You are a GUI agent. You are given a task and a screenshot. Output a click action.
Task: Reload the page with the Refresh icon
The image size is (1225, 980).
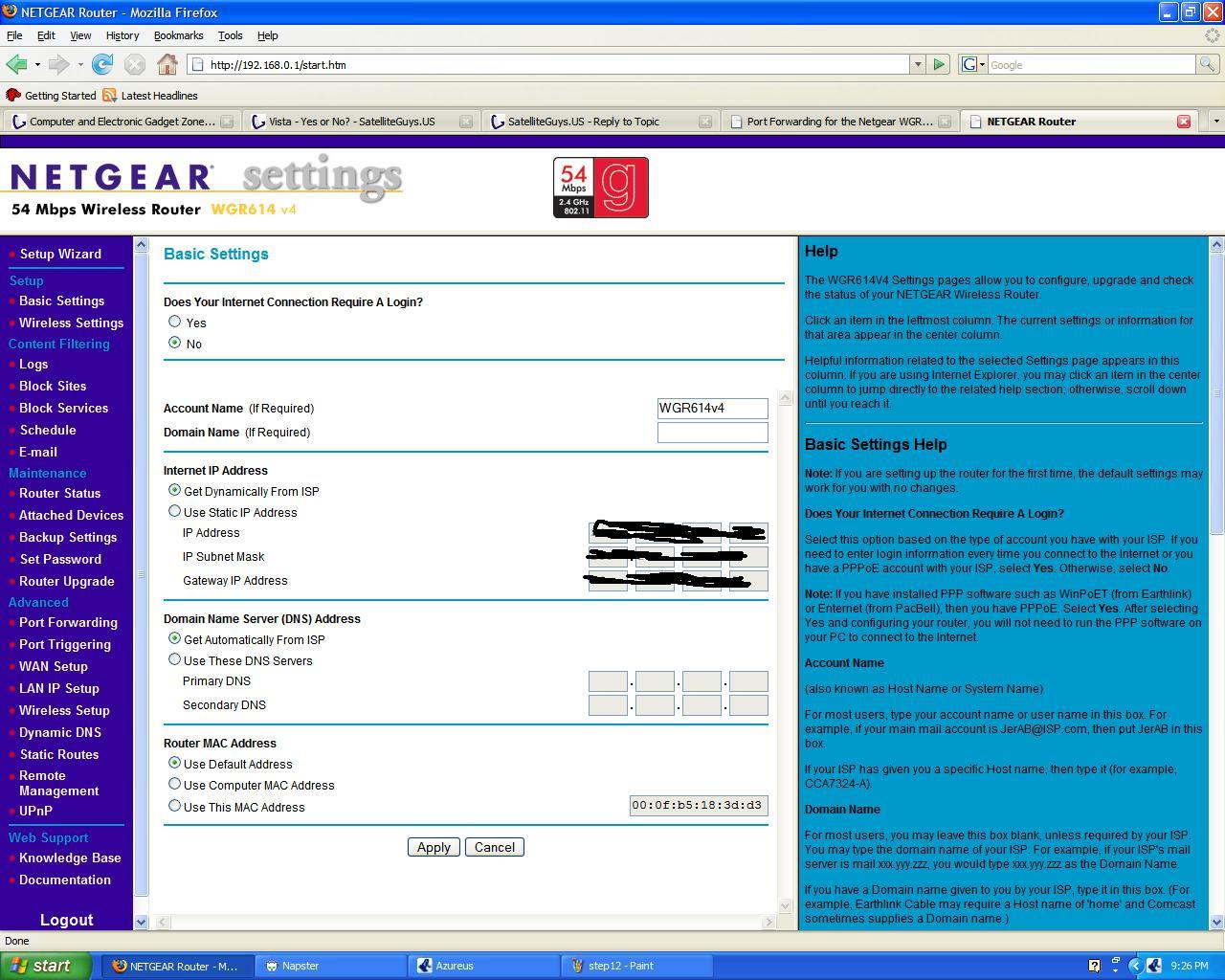tap(102, 64)
